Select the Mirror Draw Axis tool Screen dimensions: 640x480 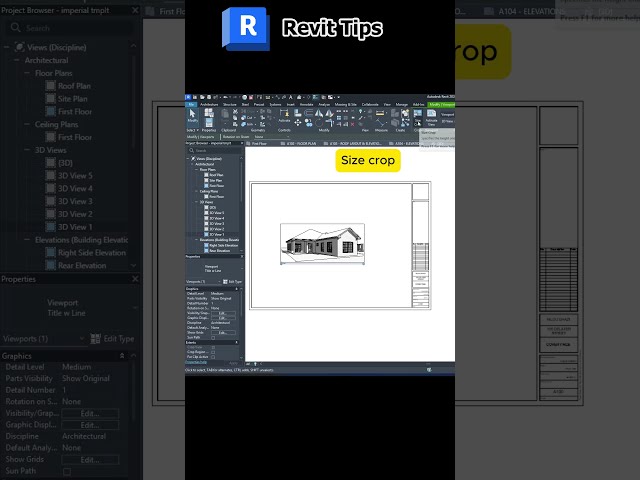click(x=329, y=114)
